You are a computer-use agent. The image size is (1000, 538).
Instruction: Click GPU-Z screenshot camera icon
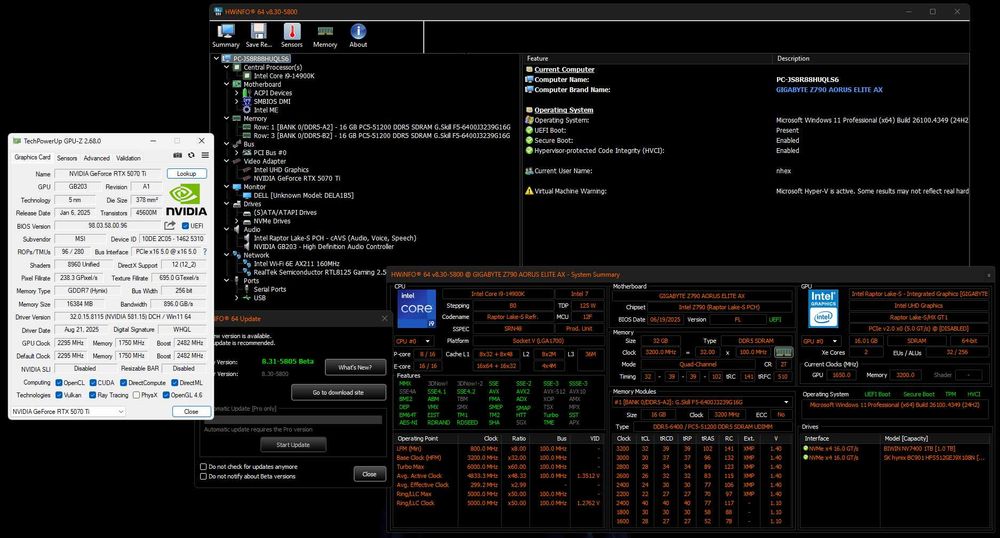tap(177, 155)
